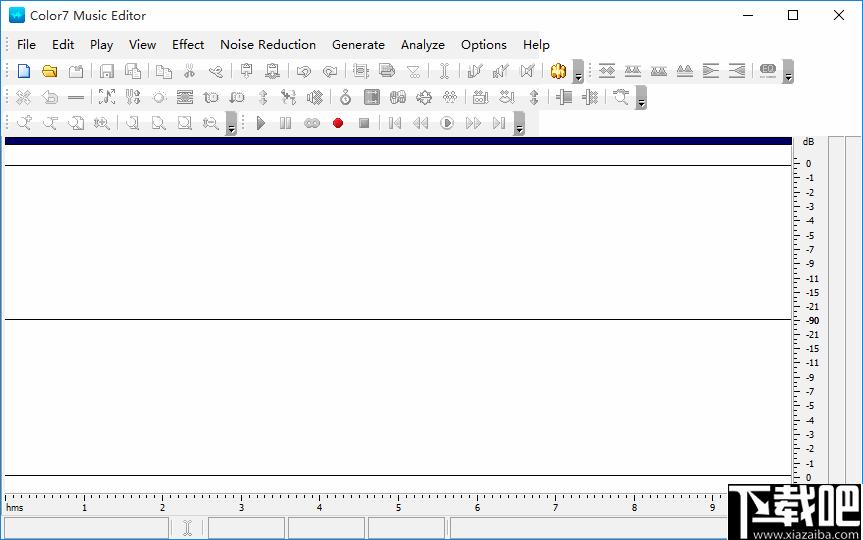Zoom in with the plus magnifier icon
Screen dimensions: 863x540
tap(24, 123)
